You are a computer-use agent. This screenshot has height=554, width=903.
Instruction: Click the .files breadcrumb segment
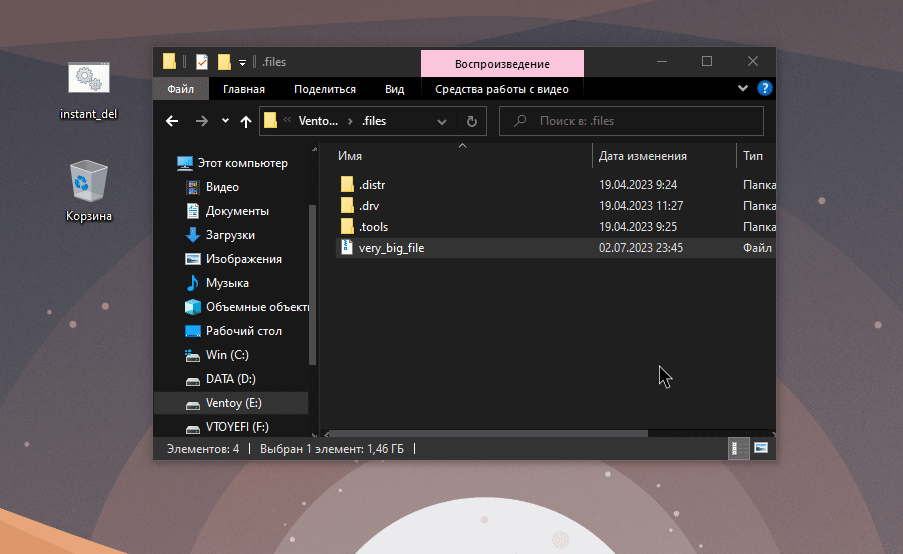[374, 121]
